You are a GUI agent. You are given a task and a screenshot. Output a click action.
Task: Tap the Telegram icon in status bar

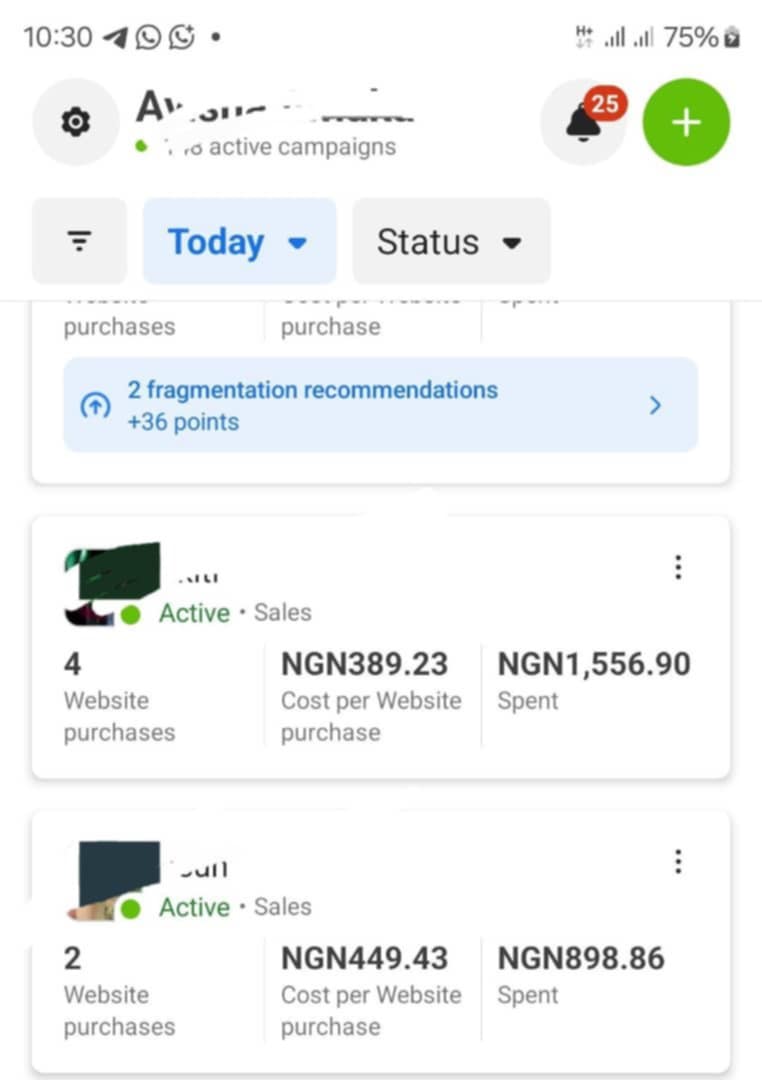pyautogui.click(x=115, y=37)
